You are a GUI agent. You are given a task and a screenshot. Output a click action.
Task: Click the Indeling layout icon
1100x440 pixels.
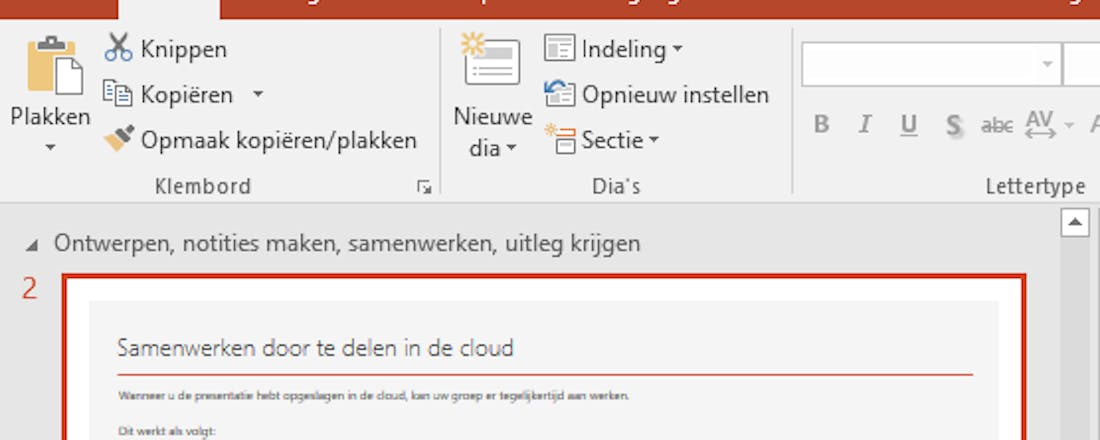[x=560, y=48]
